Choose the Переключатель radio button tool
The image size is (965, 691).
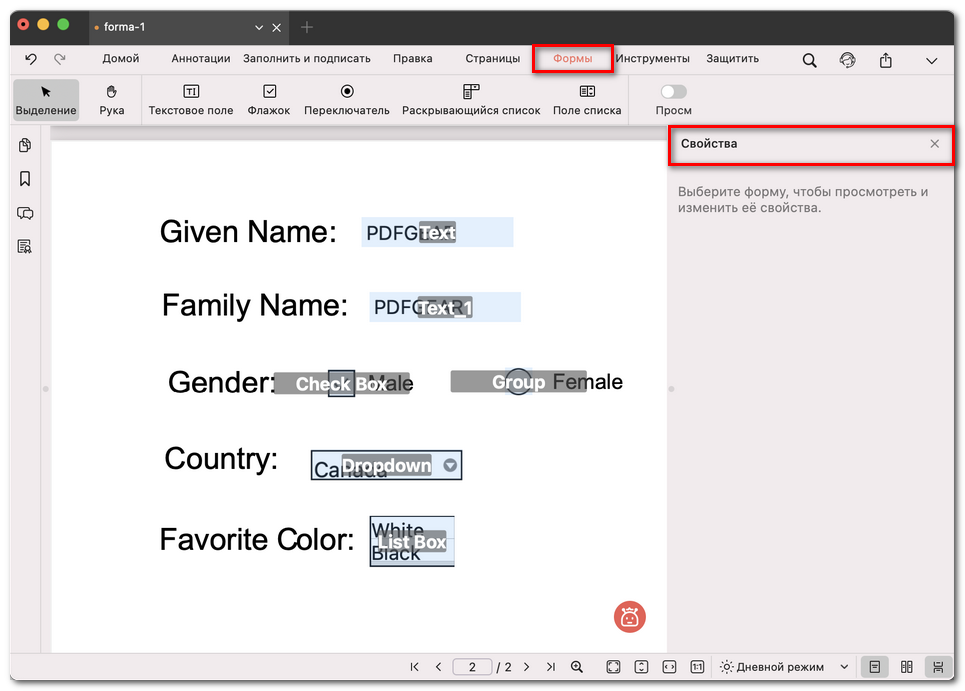(x=346, y=99)
